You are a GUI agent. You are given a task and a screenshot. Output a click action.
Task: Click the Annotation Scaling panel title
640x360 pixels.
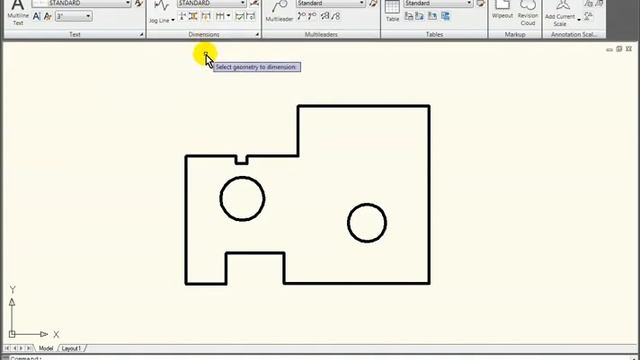pyautogui.click(x=574, y=35)
